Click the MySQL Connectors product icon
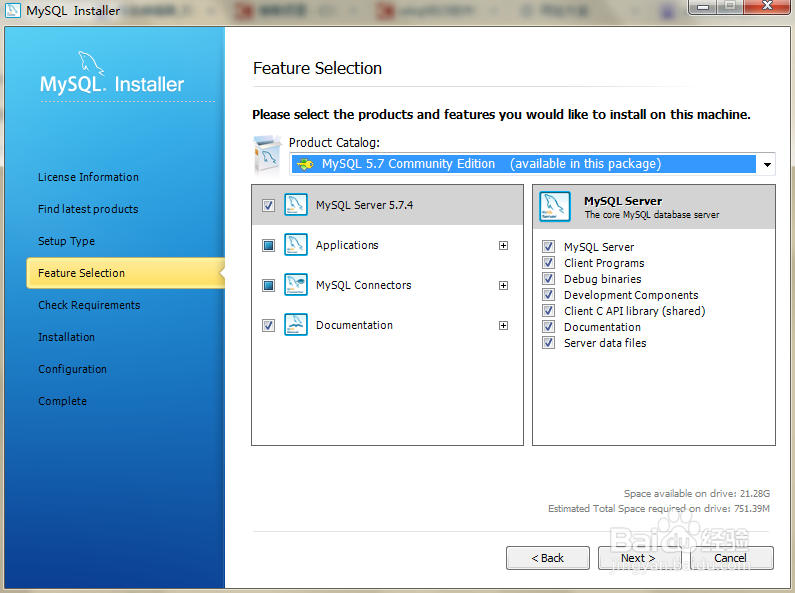795x593 pixels. click(296, 285)
